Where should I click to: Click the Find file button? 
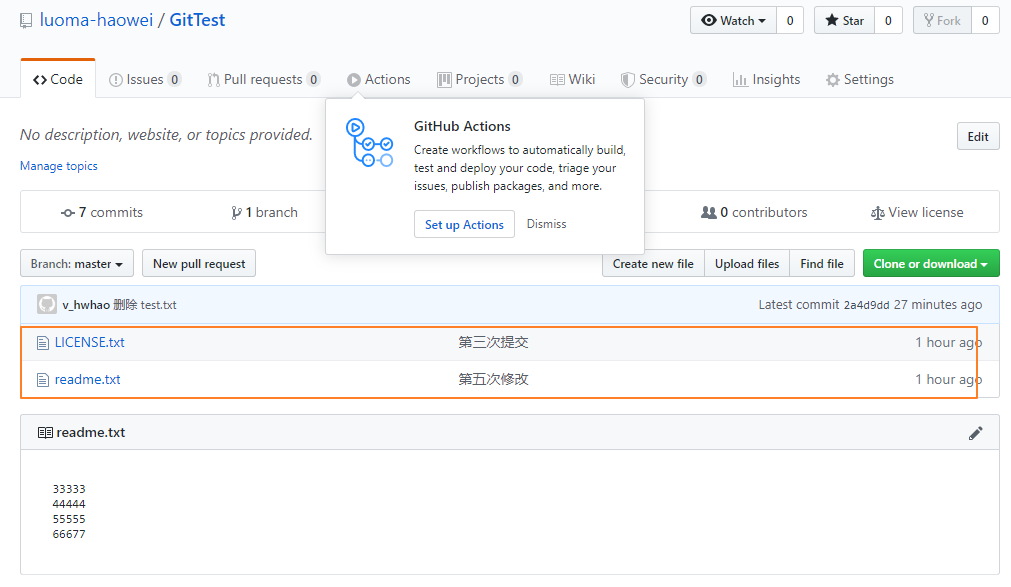[x=822, y=264]
